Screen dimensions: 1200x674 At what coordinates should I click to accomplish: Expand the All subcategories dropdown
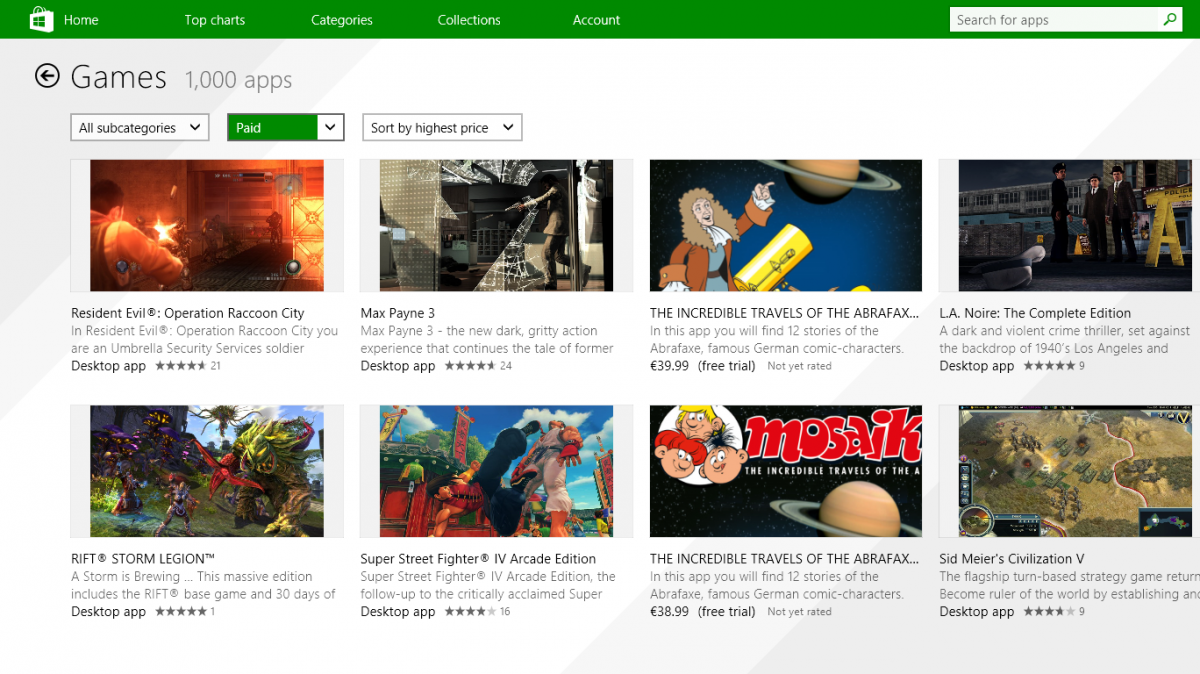pos(140,127)
